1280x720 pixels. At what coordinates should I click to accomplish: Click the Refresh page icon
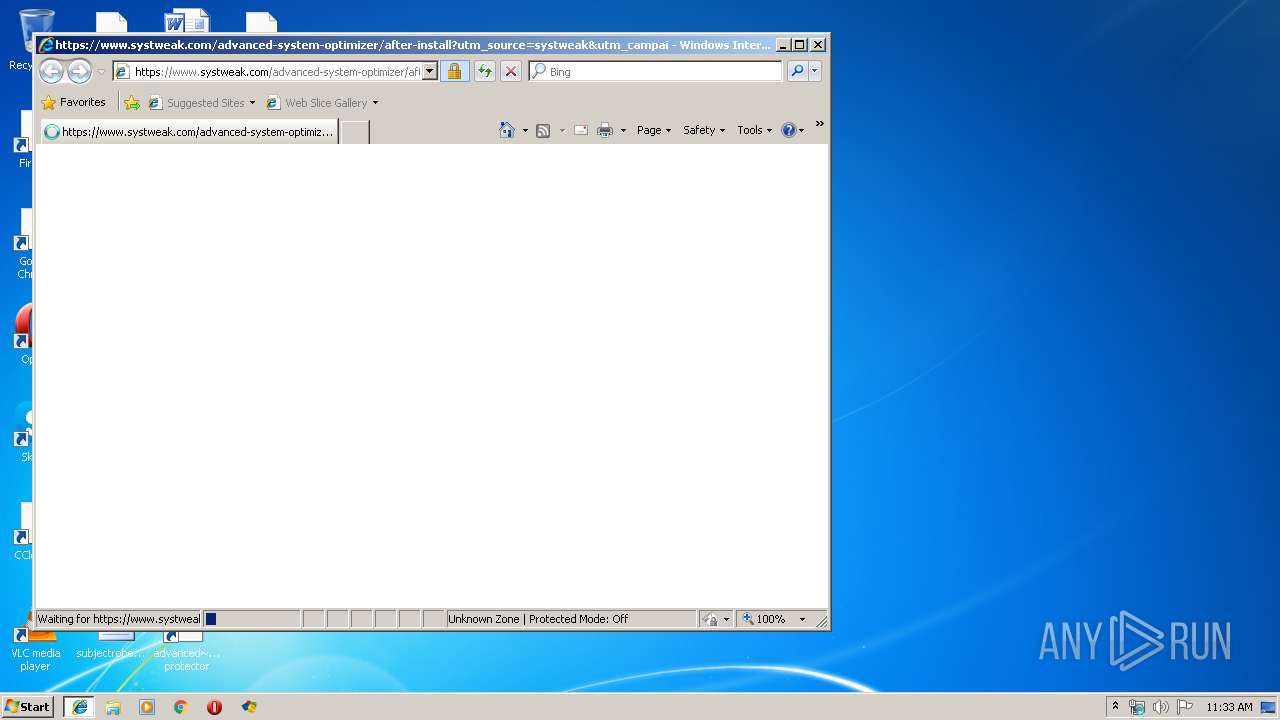coord(485,71)
